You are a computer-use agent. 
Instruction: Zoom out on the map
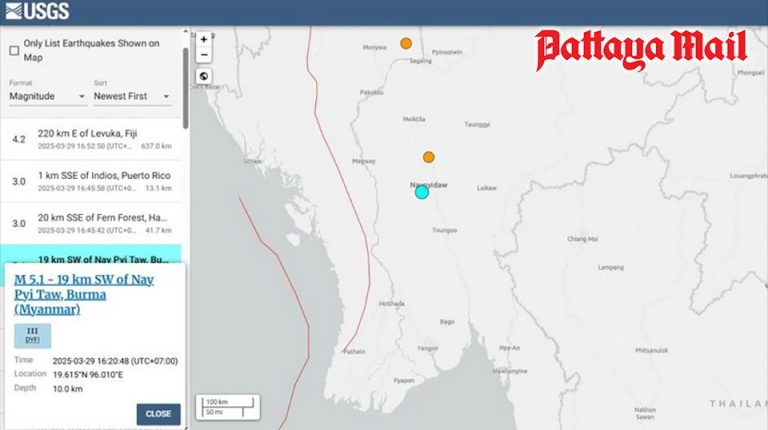204,55
